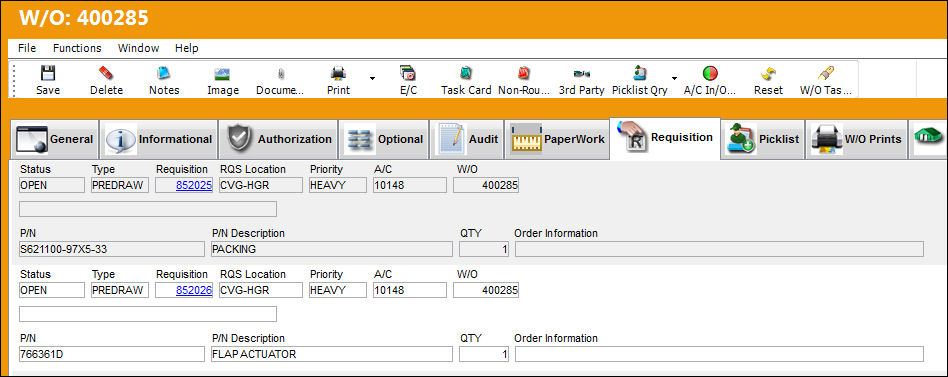Click PREDRAW type field for requisition 852025

[x=120, y=185]
